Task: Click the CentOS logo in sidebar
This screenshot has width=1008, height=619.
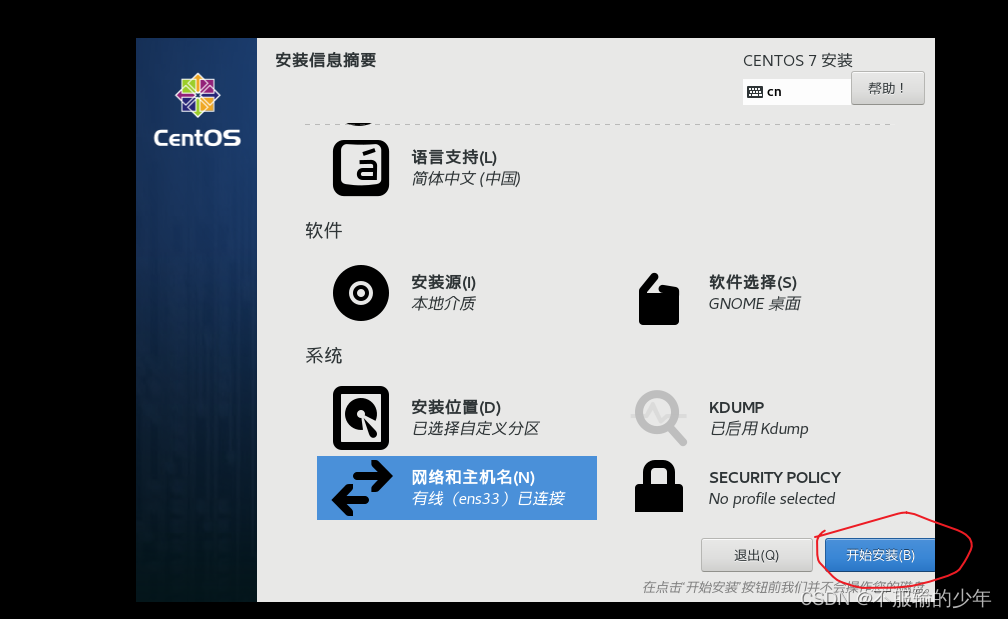Action: pyautogui.click(x=197, y=111)
